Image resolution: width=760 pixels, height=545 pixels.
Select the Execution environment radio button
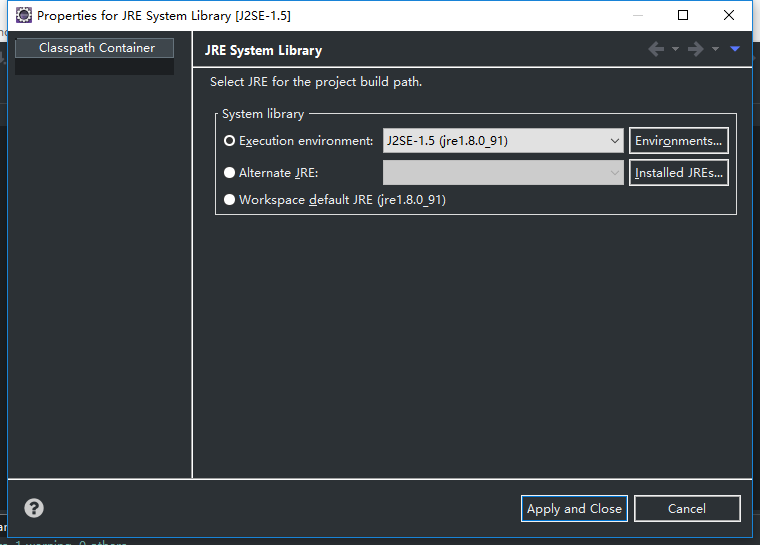(230, 141)
